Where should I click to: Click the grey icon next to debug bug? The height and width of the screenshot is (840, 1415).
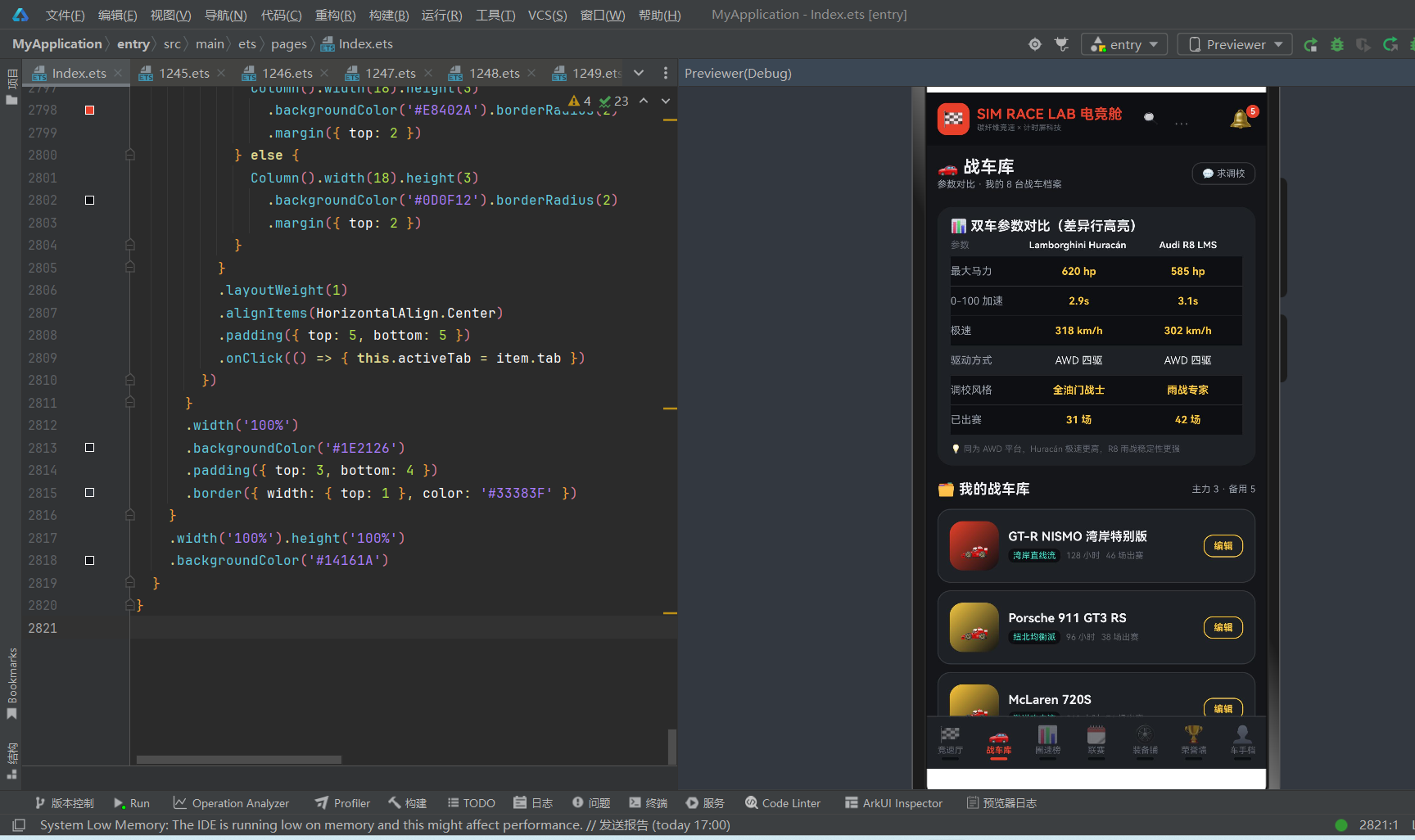[x=1363, y=44]
